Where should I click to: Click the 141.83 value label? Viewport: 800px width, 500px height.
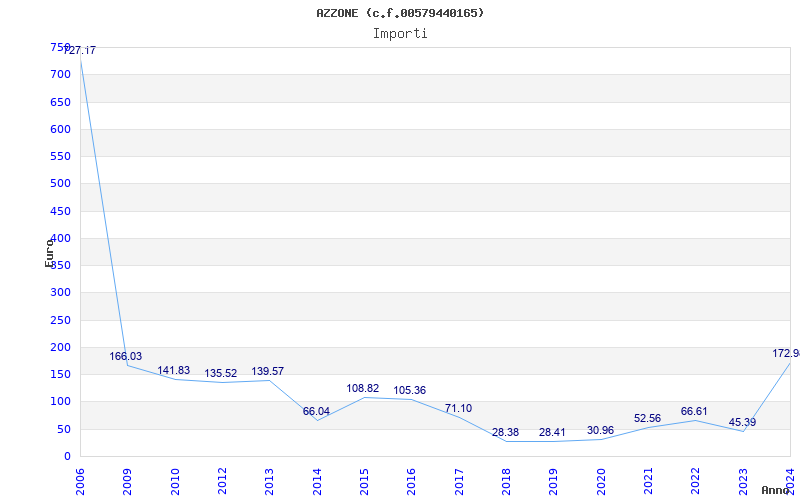[173, 370]
